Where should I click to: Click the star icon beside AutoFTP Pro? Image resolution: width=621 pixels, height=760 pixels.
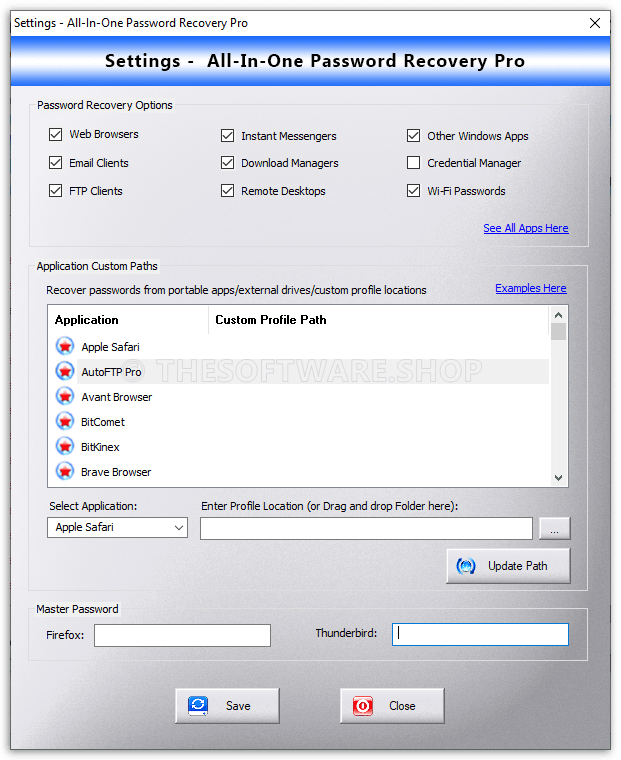click(64, 371)
